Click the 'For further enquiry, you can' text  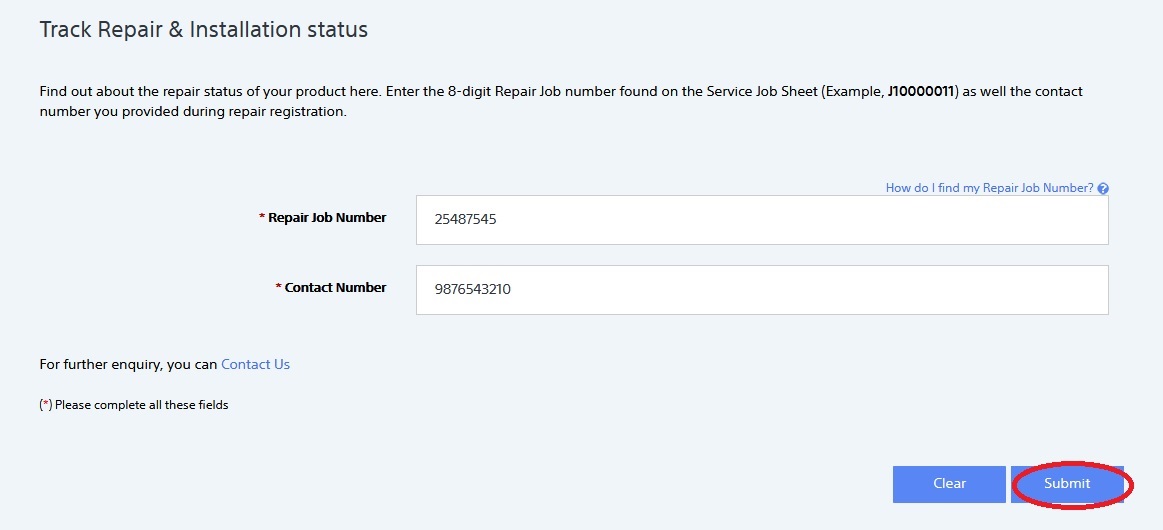click(128, 364)
